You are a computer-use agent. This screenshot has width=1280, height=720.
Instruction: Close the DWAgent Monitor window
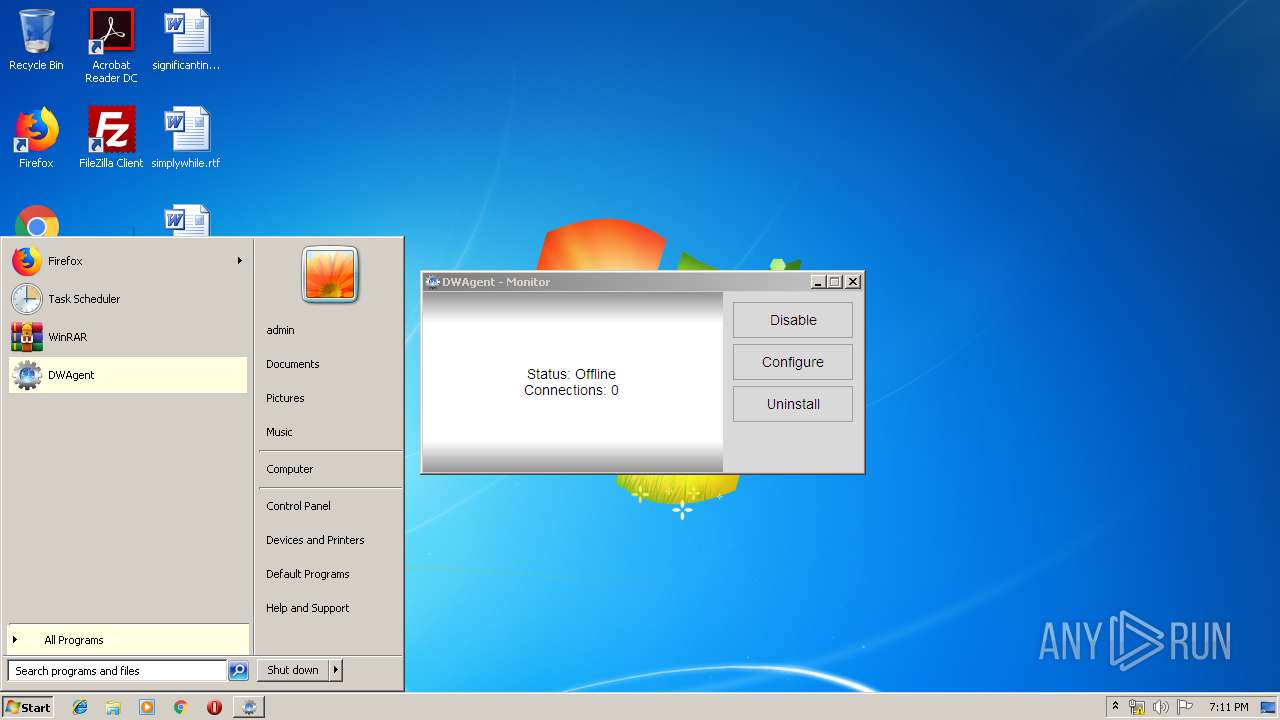[x=853, y=282]
